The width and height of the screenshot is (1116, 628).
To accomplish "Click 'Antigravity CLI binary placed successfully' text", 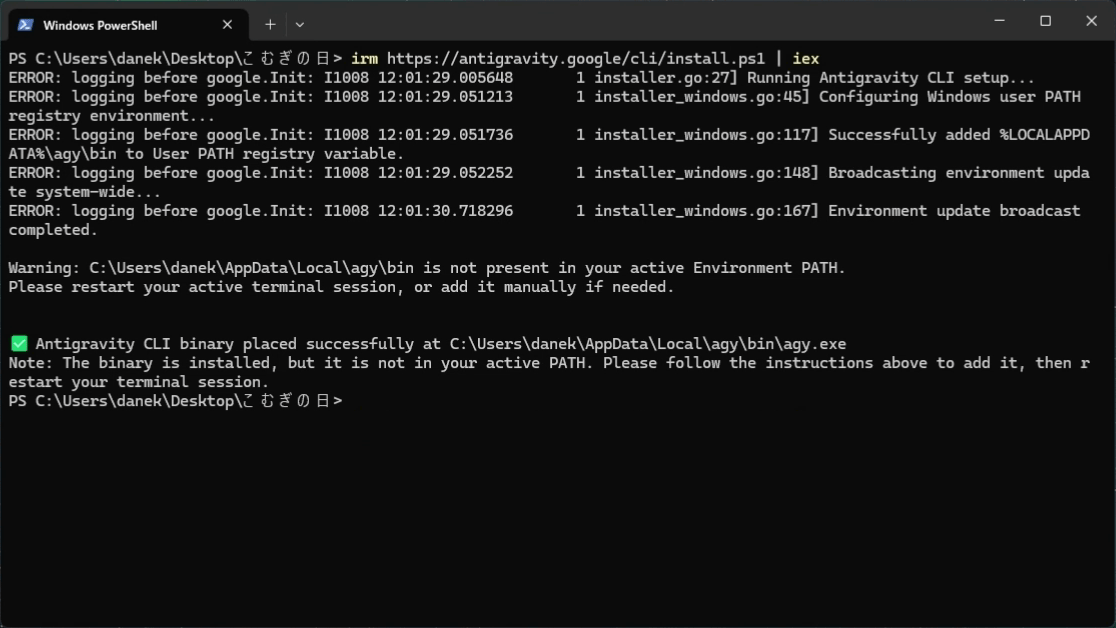I will point(225,345).
